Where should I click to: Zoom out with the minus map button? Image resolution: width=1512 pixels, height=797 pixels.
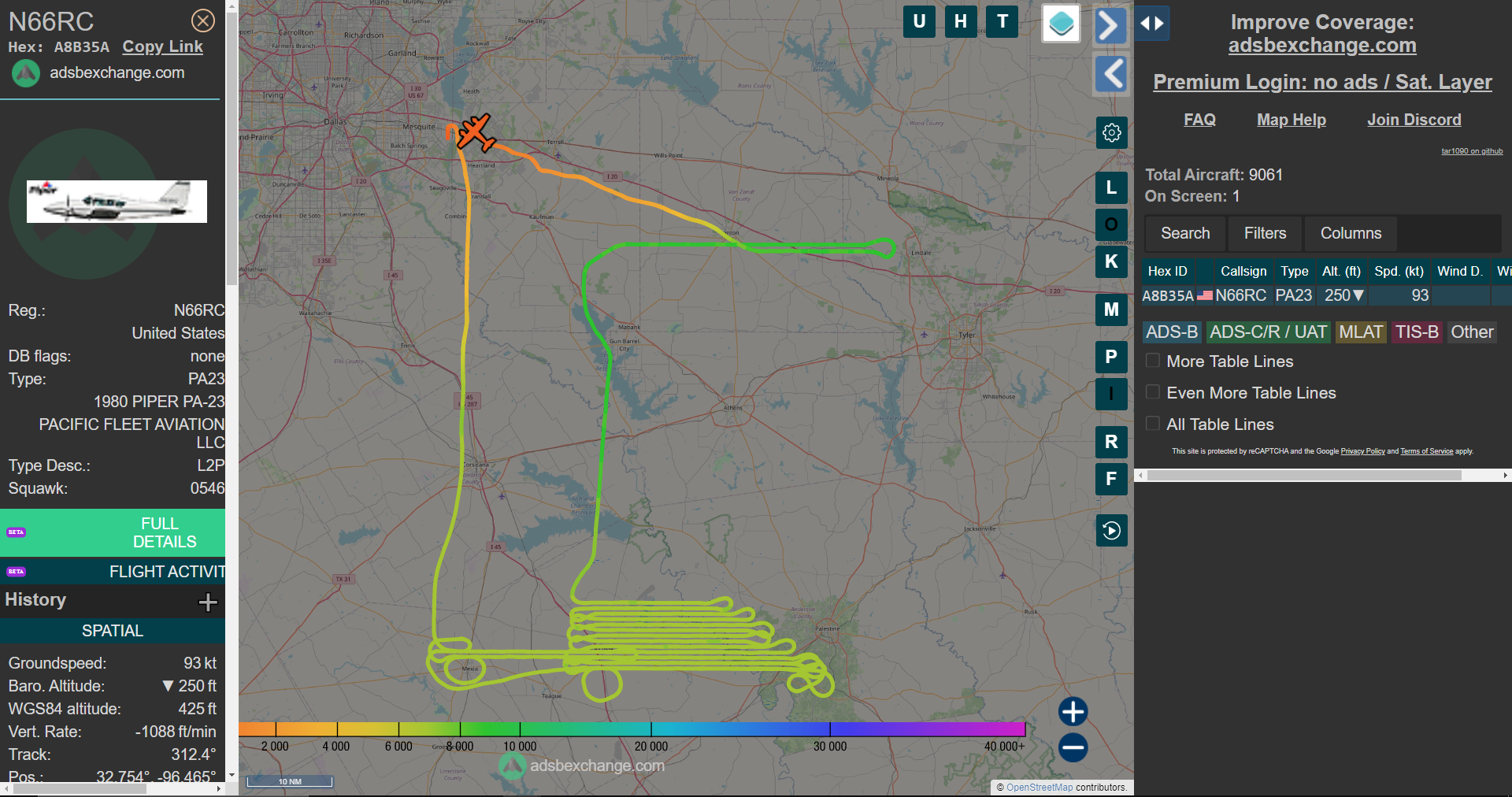(1073, 747)
